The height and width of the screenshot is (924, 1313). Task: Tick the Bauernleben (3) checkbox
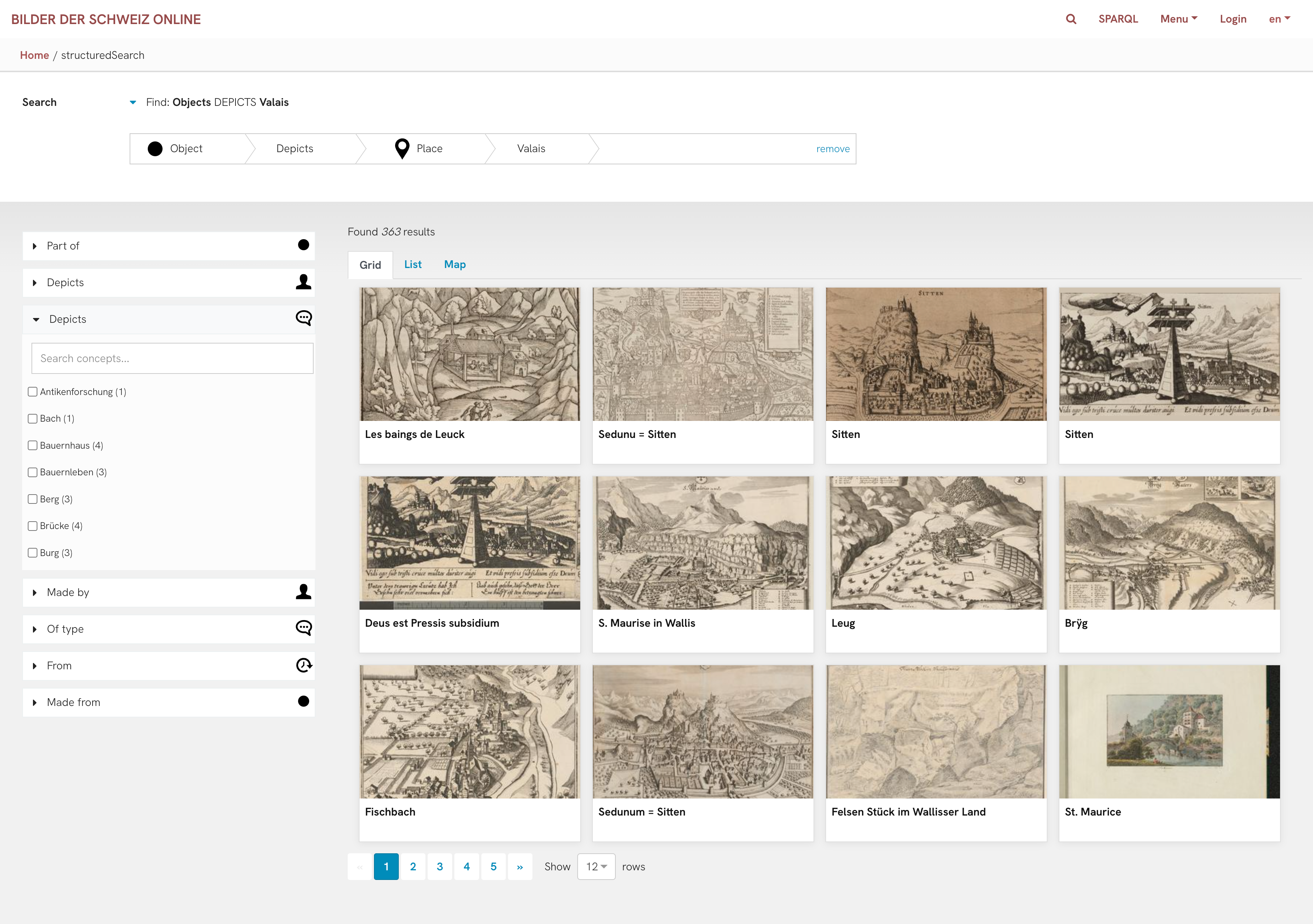coord(33,472)
